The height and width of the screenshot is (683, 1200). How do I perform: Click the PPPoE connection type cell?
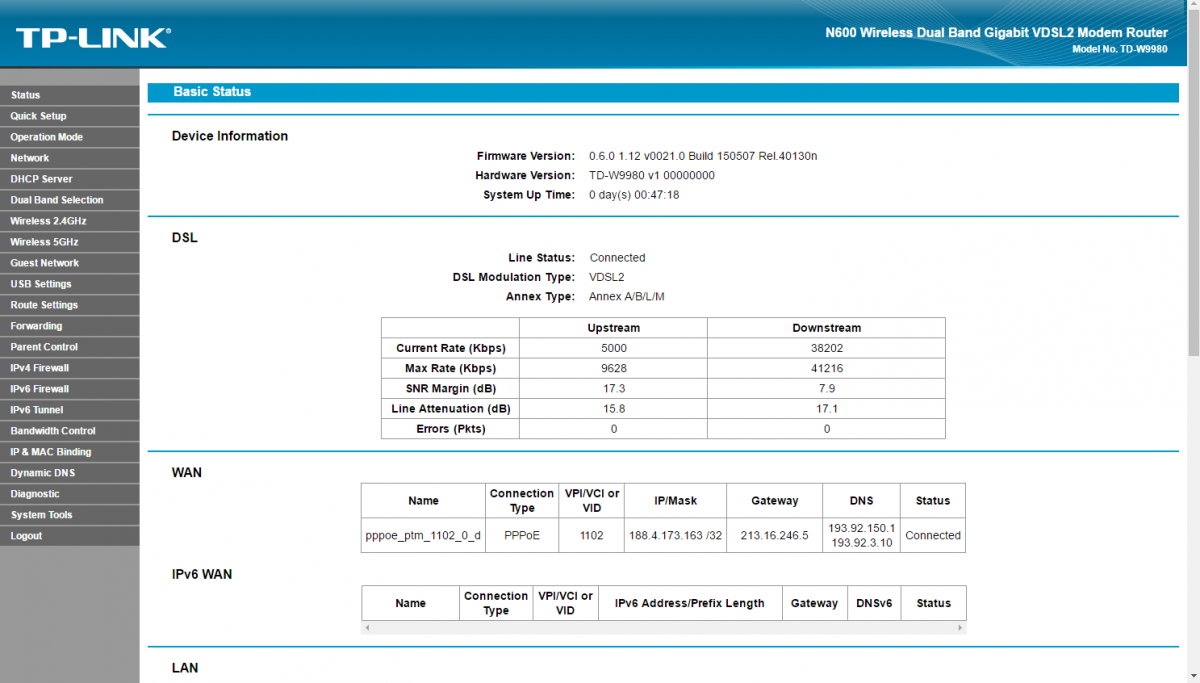pos(522,535)
